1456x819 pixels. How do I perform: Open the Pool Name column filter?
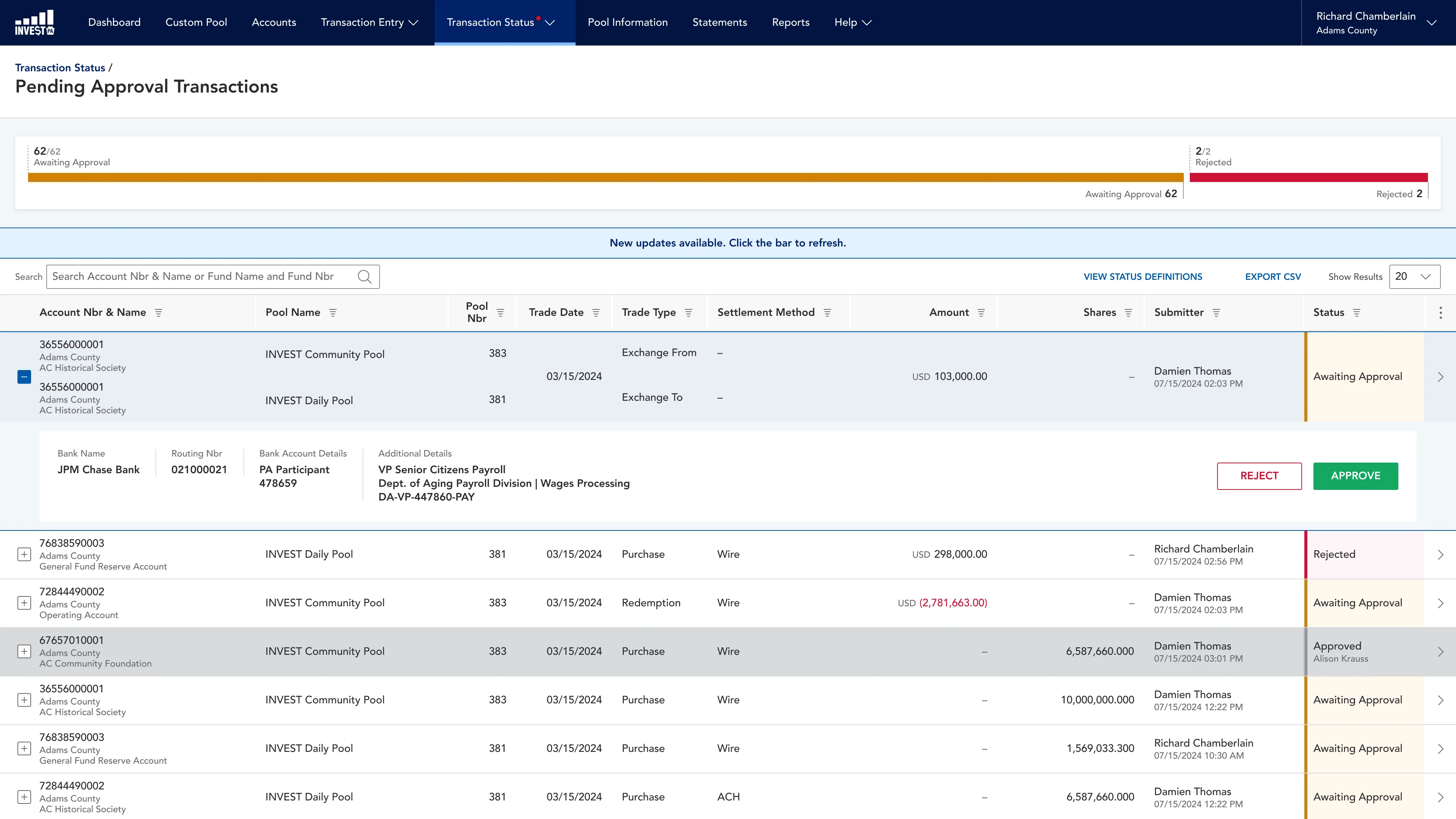[333, 312]
